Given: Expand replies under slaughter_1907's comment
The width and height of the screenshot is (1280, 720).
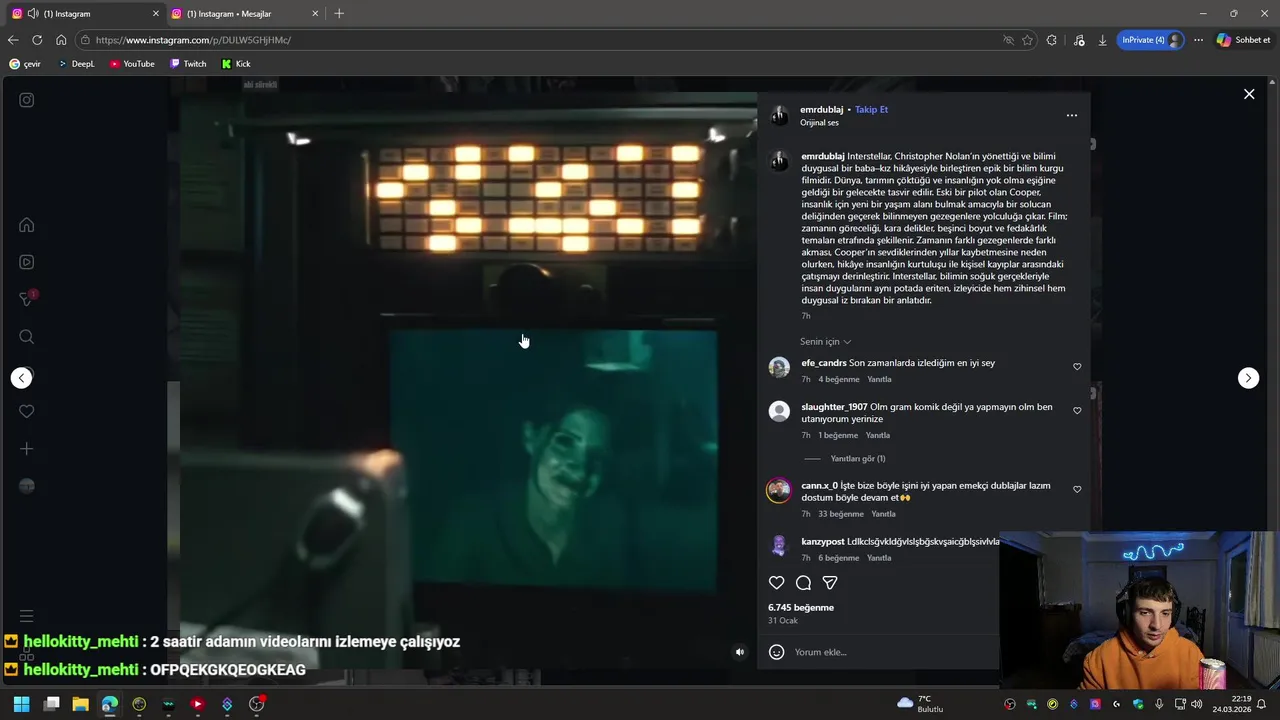Looking at the screenshot, I should tap(858, 459).
